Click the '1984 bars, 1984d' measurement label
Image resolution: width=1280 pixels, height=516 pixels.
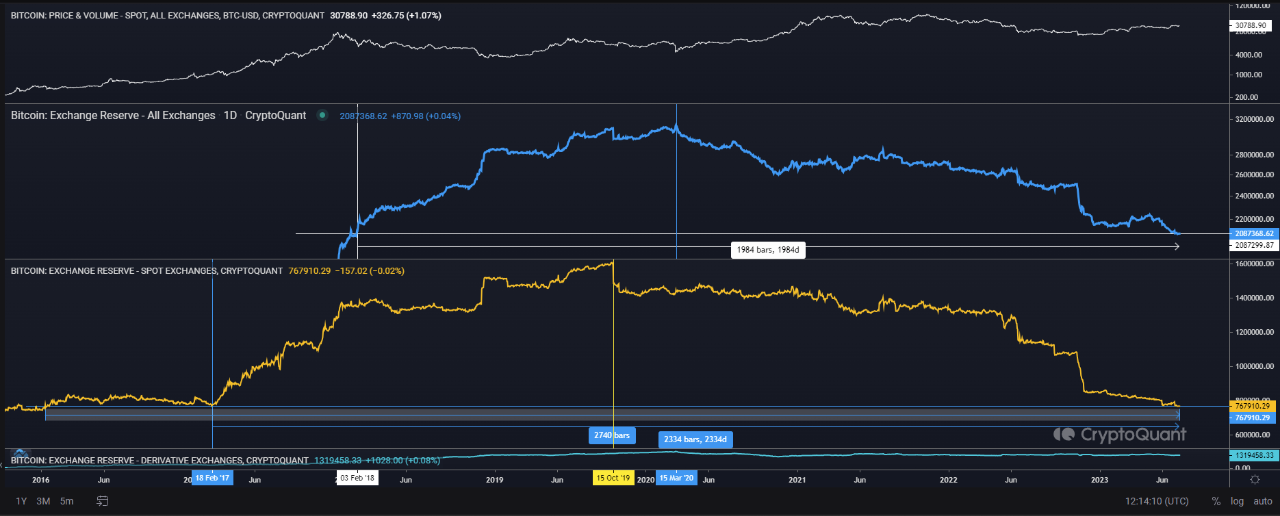768,251
